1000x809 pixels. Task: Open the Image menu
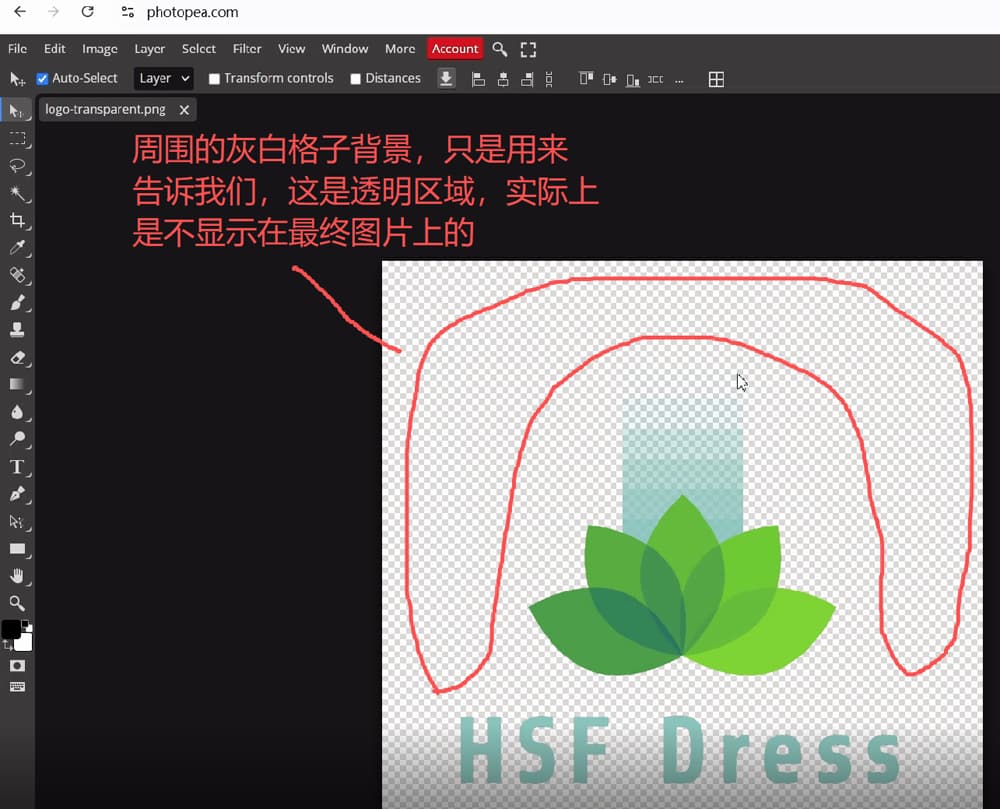pyautogui.click(x=99, y=49)
